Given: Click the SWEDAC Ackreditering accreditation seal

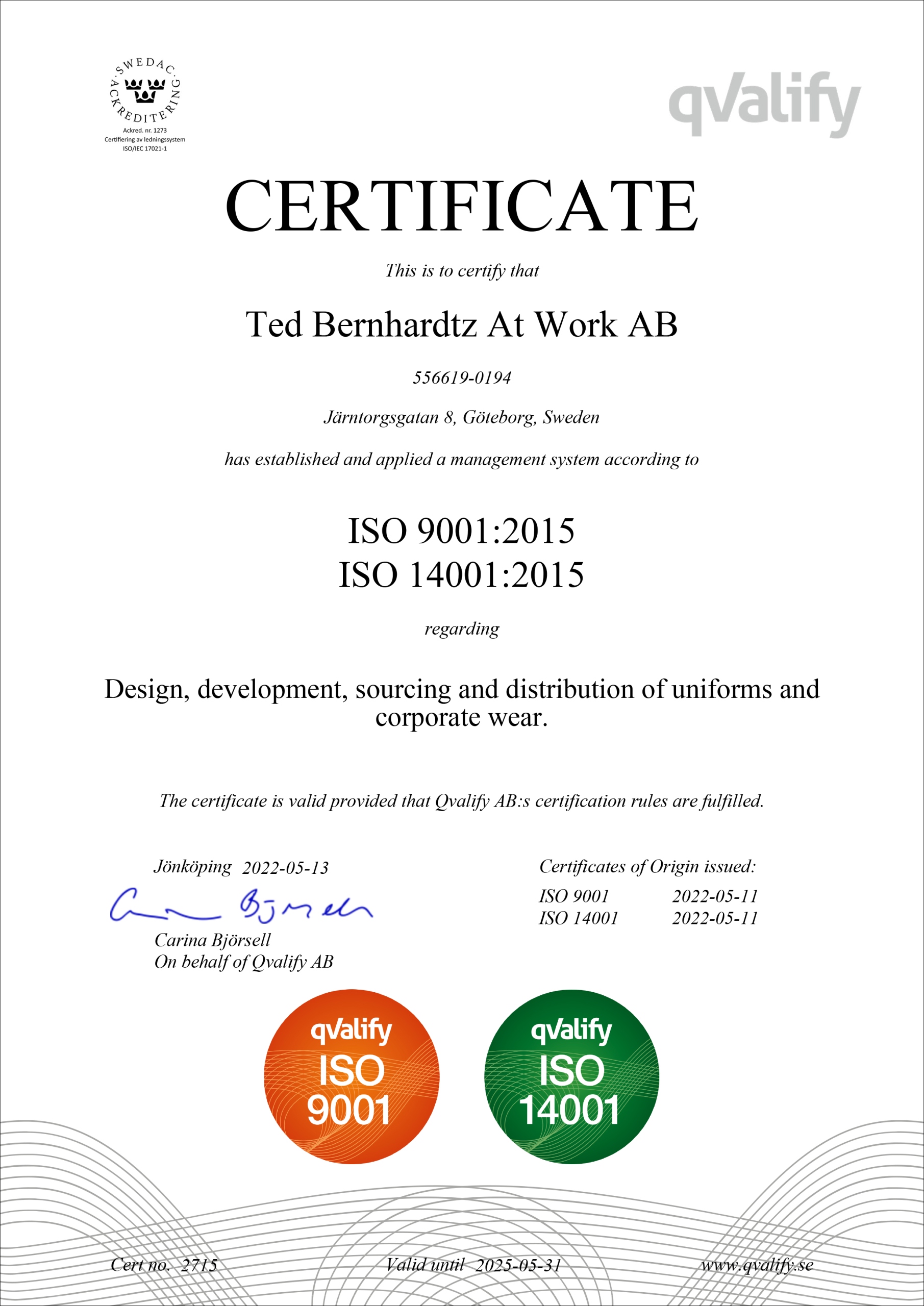Looking at the screenshot, I should [x=145, y=90].
